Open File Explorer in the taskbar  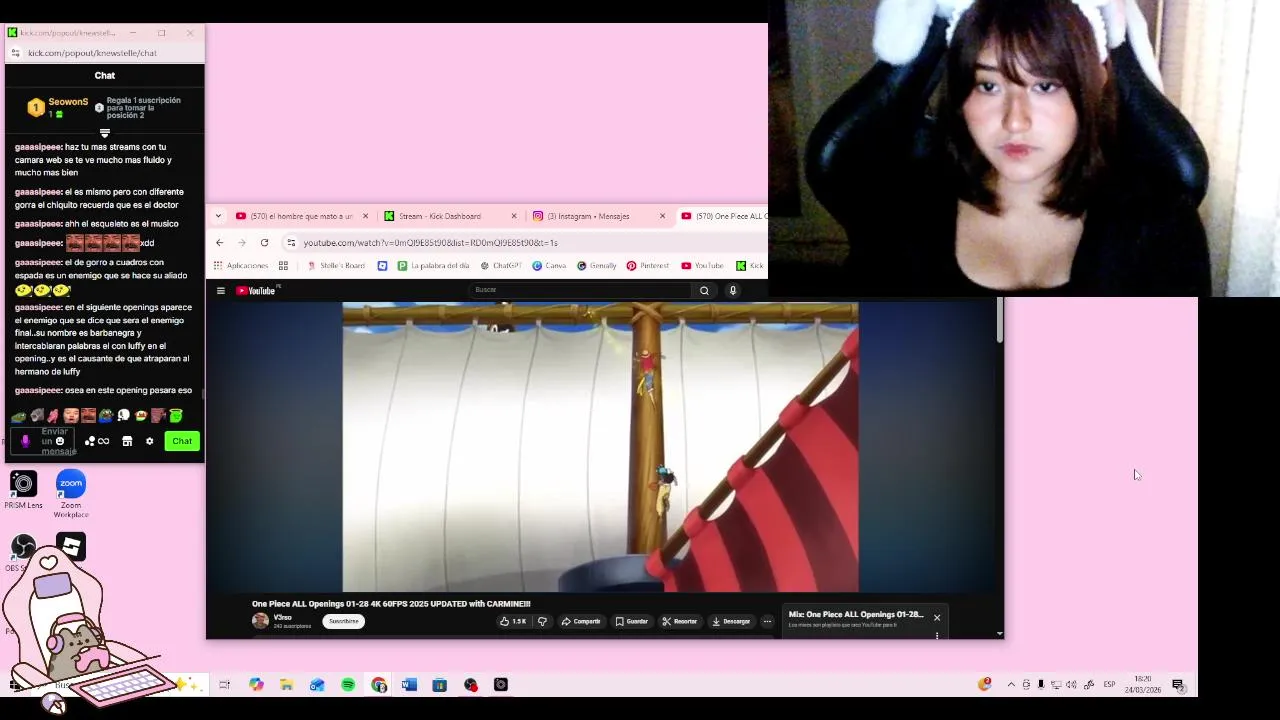[286, 685]
